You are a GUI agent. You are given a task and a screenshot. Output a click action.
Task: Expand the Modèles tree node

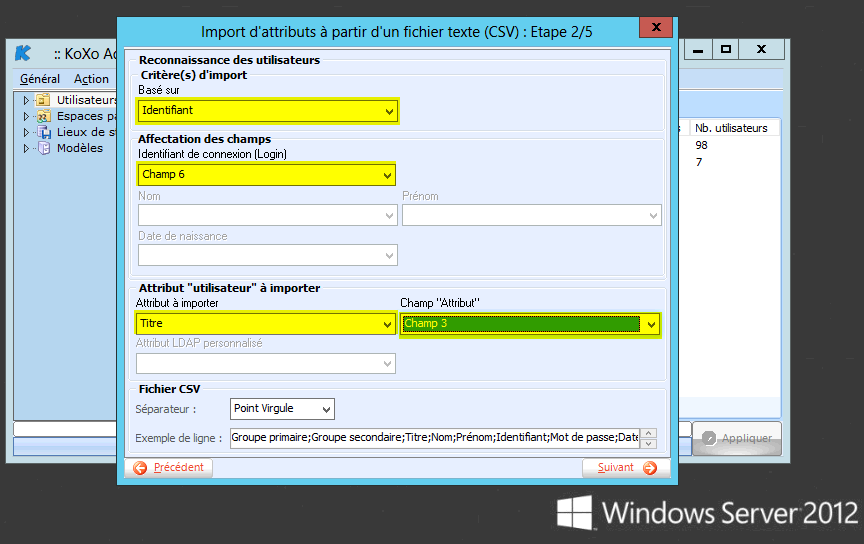click(25, 148)
